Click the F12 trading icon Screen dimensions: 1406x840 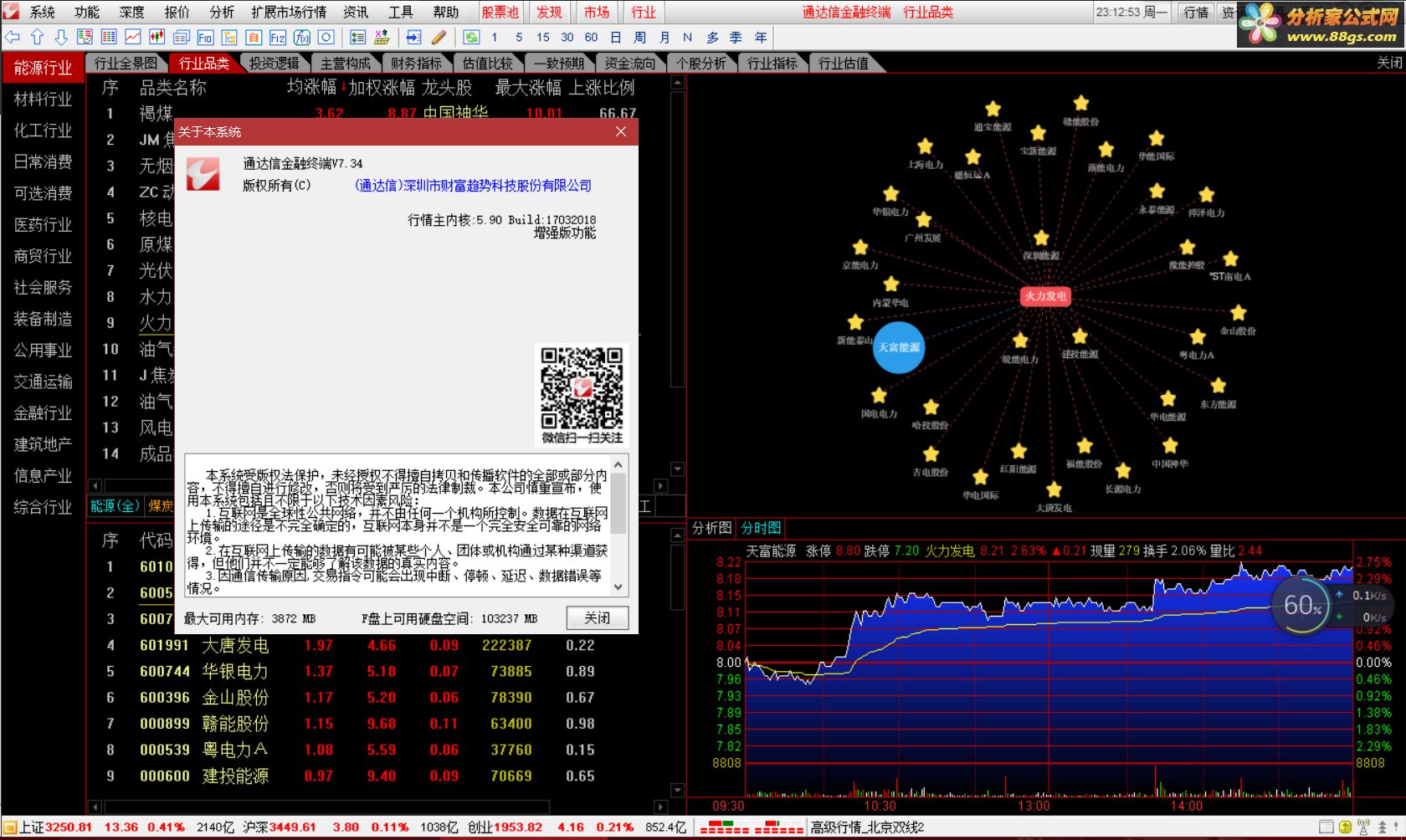click(278, 37)
